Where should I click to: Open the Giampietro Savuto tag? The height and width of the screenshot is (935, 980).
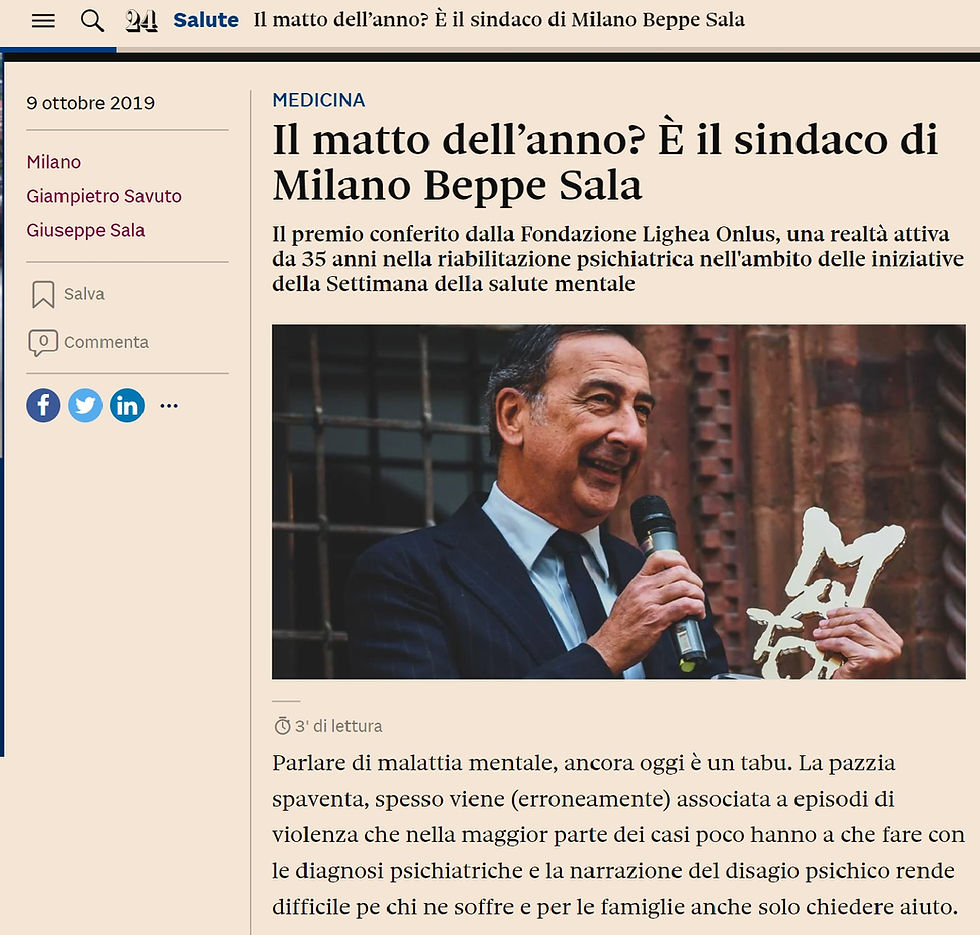(x=104, y=196)
